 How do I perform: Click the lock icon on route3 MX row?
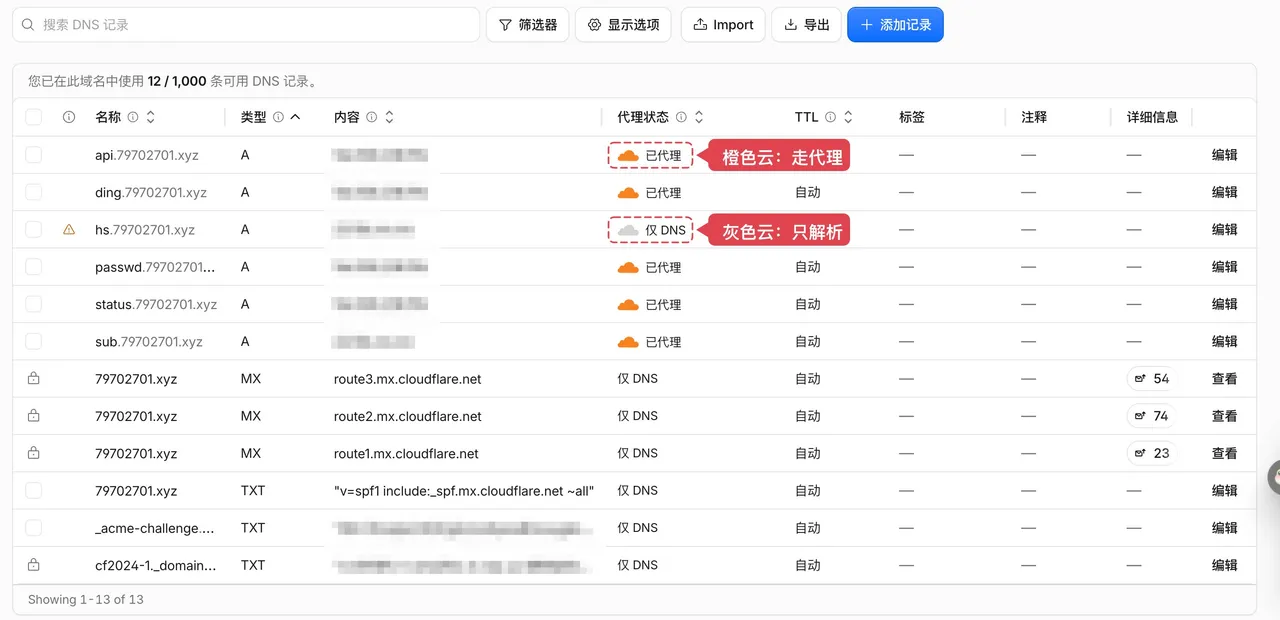coord(34,378)
